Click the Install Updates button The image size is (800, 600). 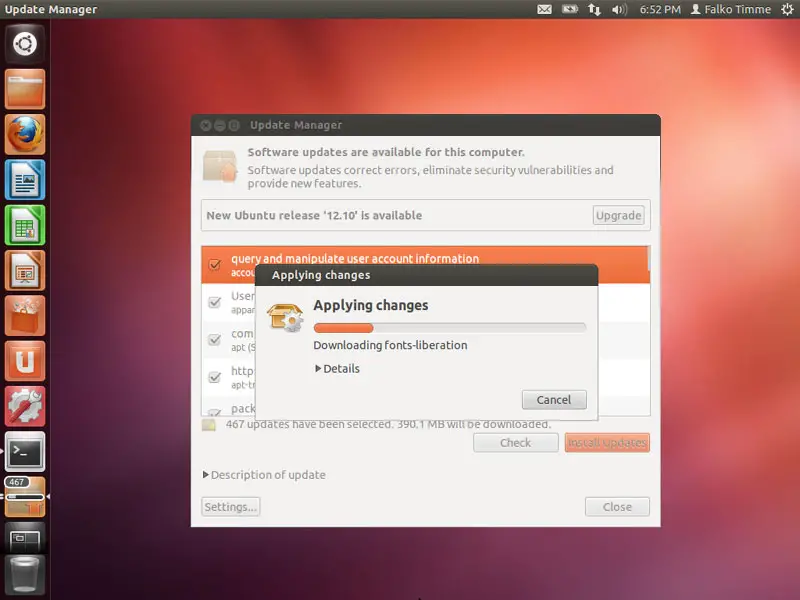(607, 443)
